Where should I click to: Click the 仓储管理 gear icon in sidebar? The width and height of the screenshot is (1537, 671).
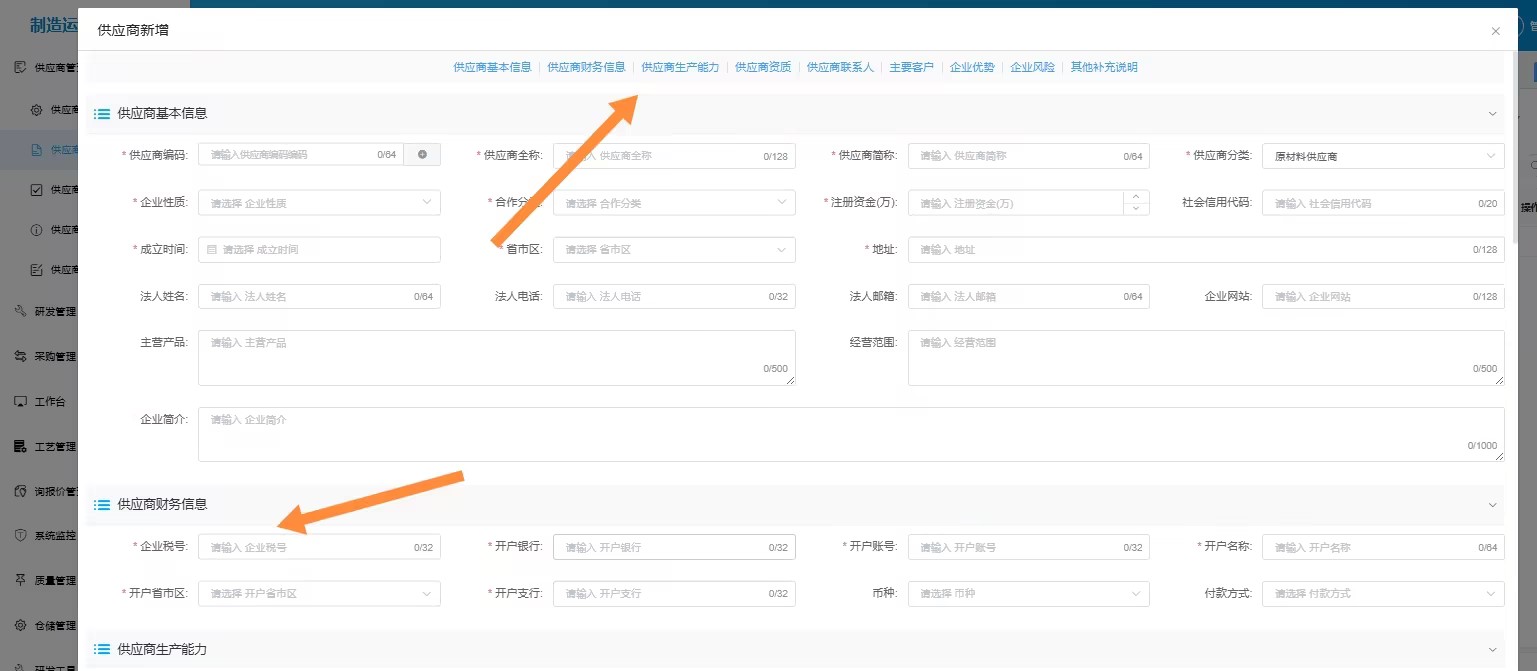coord(20,625)
